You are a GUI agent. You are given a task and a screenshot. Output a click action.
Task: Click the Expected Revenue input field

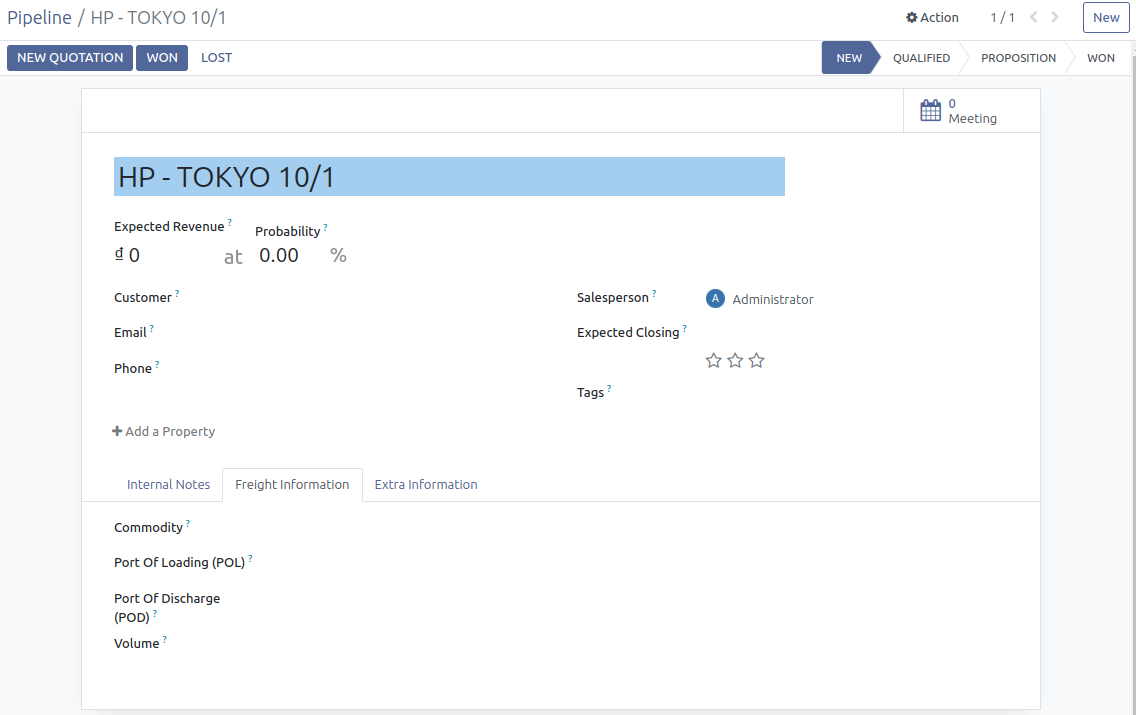tap(170, 255)
